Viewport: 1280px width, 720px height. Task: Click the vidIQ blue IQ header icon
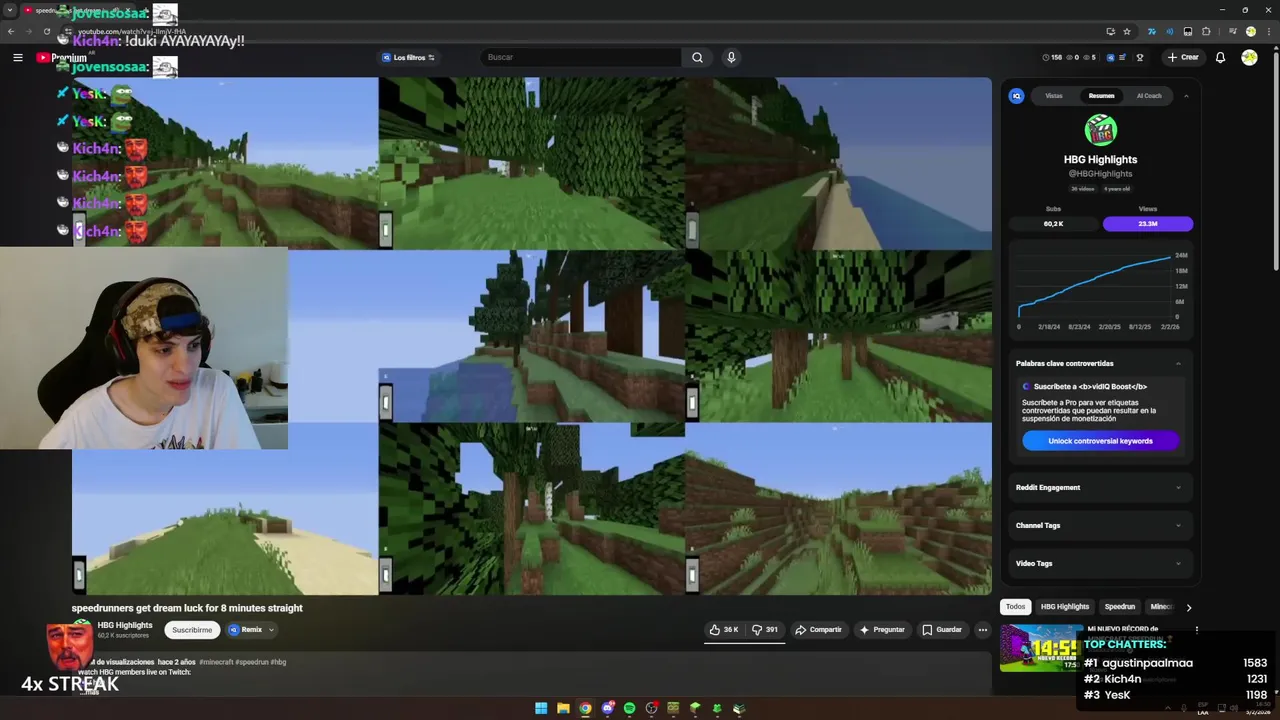(x=1110, y=58)
